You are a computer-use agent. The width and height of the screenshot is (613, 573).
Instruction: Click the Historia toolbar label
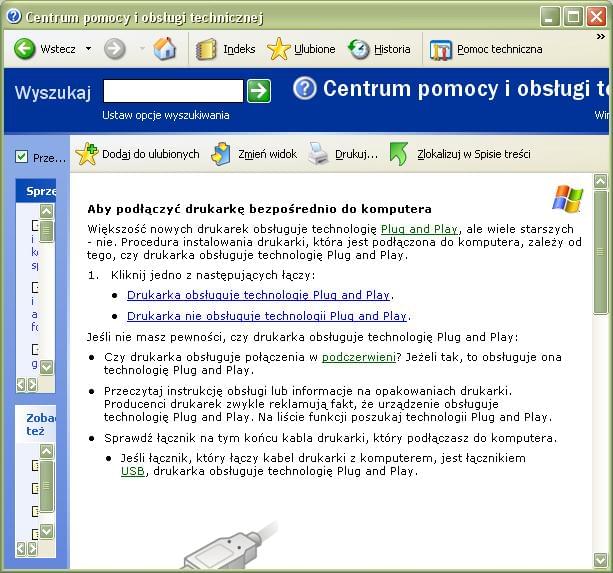(392, 49)
